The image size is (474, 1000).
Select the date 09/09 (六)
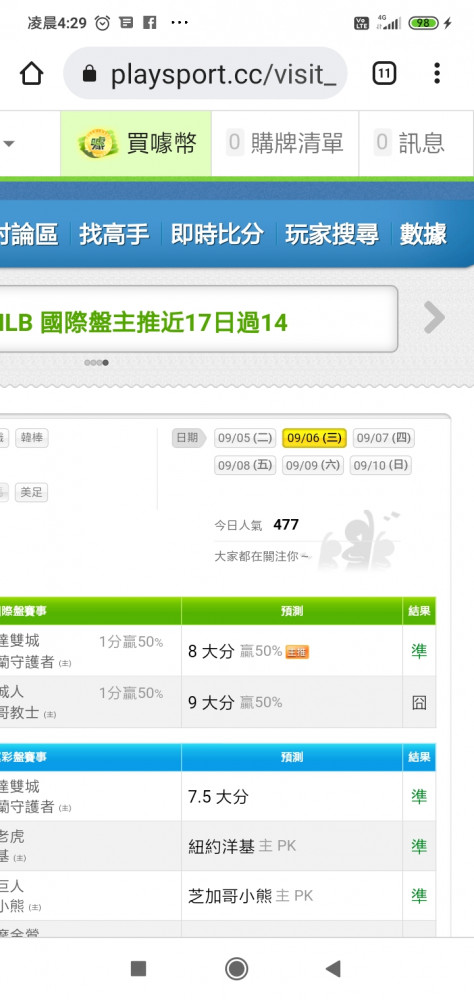point(313,465)
